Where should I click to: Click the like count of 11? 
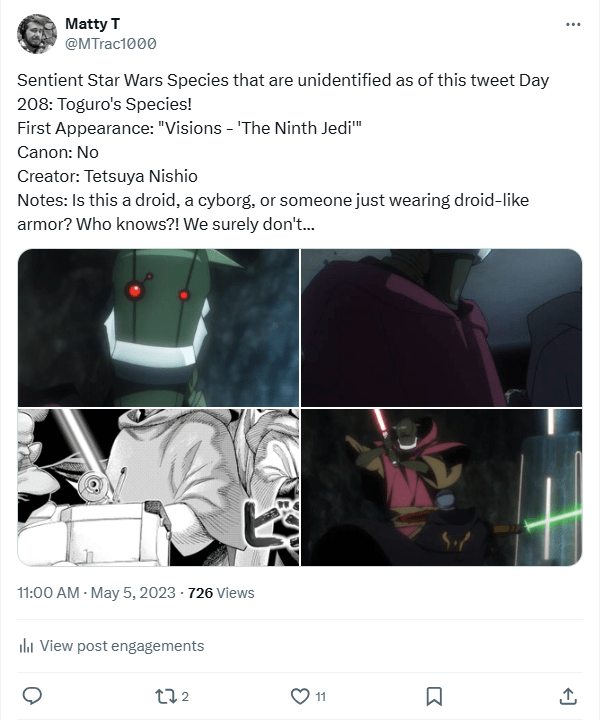point(320,696)
